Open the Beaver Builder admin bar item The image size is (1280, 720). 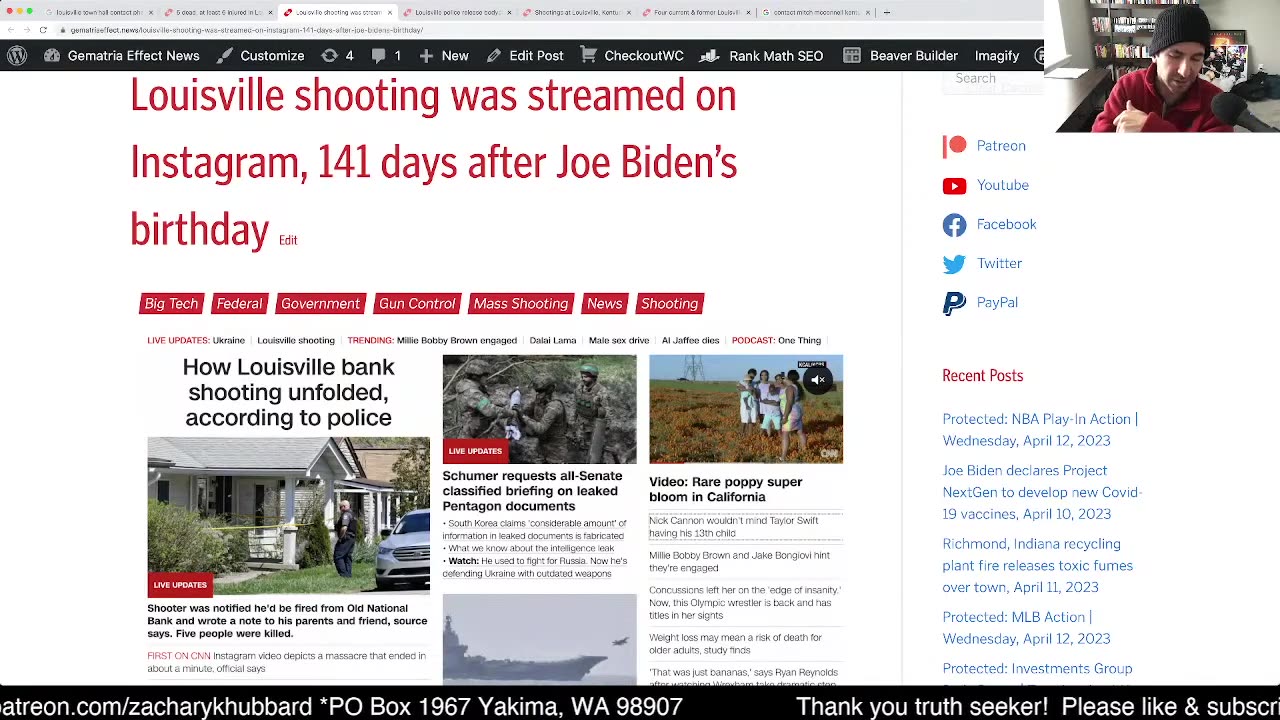tap(900, 56)
